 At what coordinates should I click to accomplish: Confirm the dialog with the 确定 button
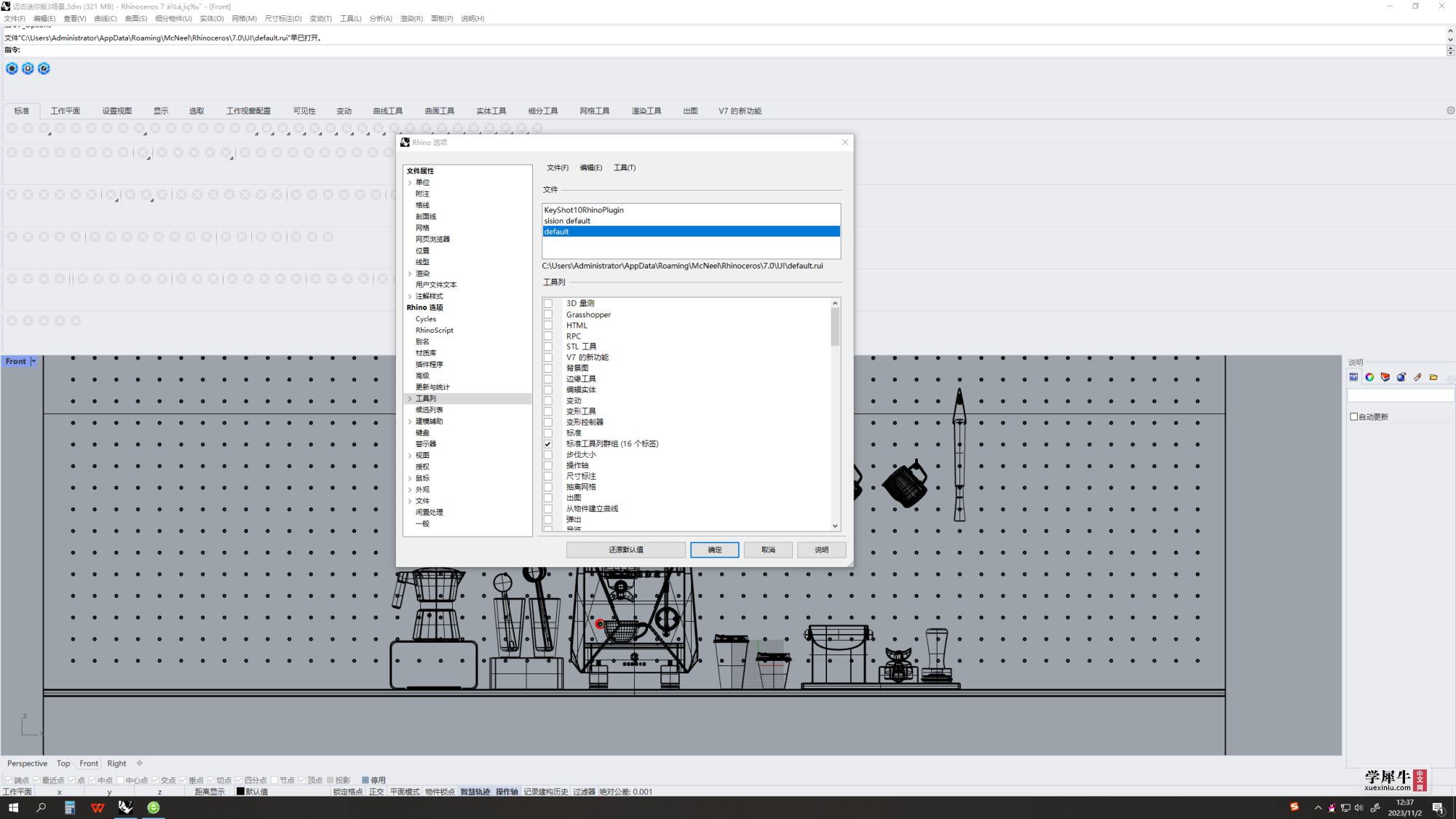[x=715, y=550]
